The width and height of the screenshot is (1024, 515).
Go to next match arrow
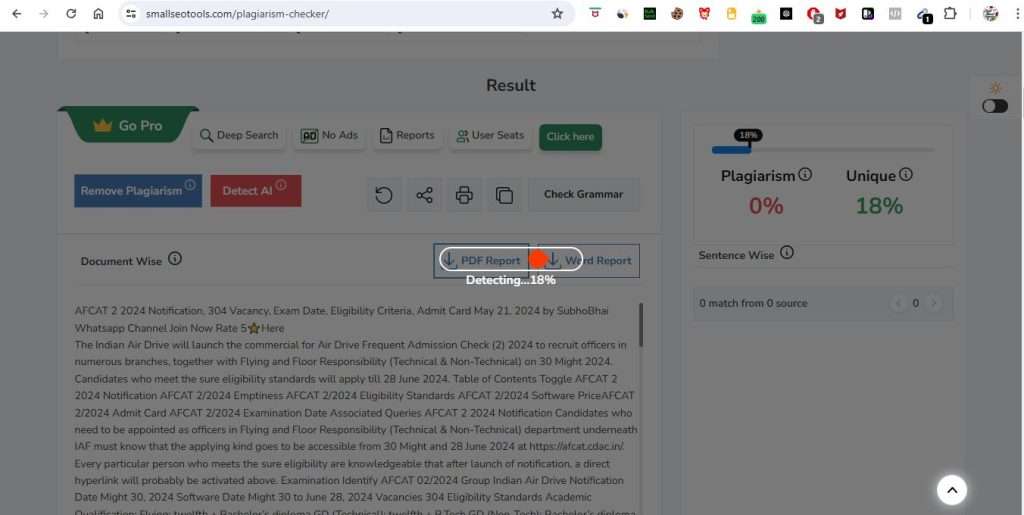click(934, 303)
